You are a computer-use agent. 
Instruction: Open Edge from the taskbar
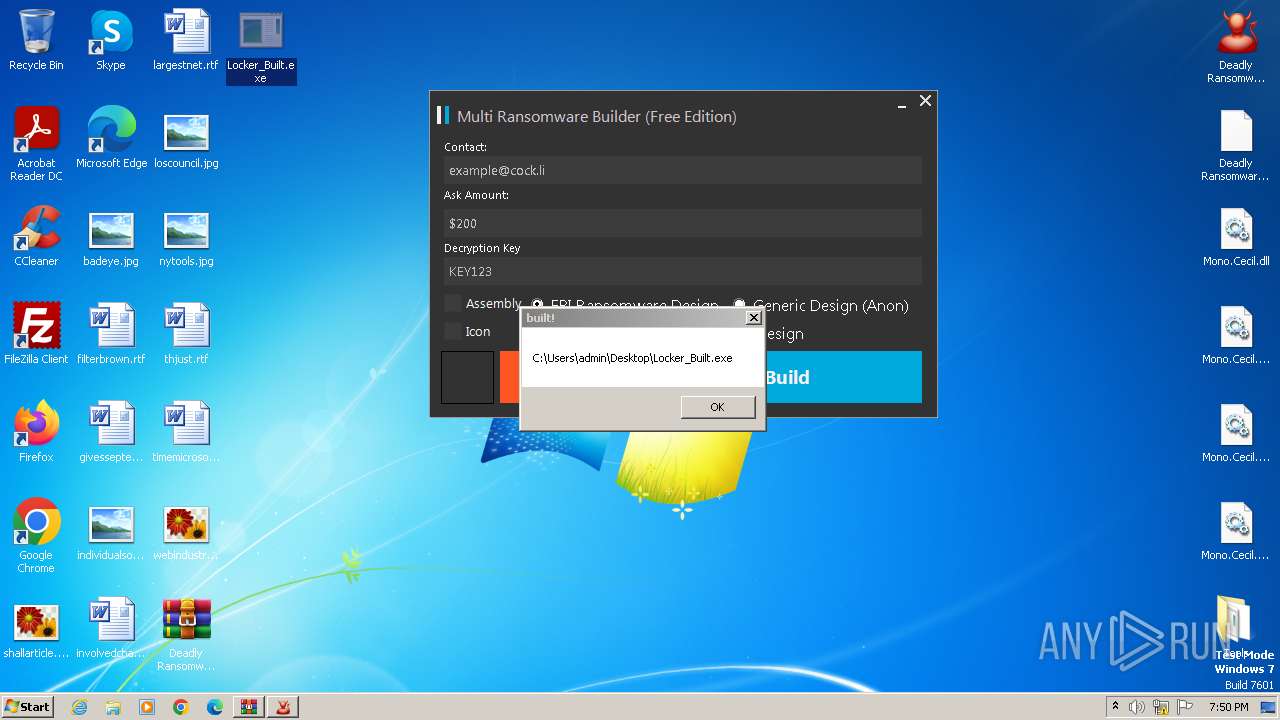(x=215, y=707)
